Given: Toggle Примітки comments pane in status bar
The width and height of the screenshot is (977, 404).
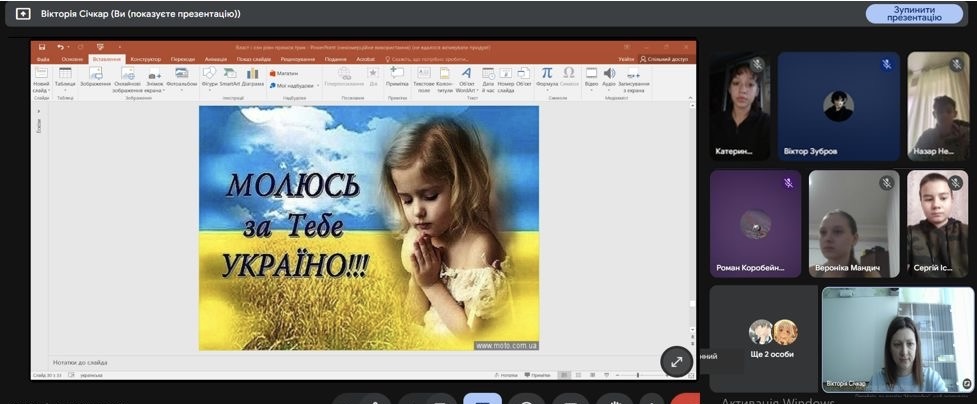Looking at the screenshot, I should click(537, 375).
